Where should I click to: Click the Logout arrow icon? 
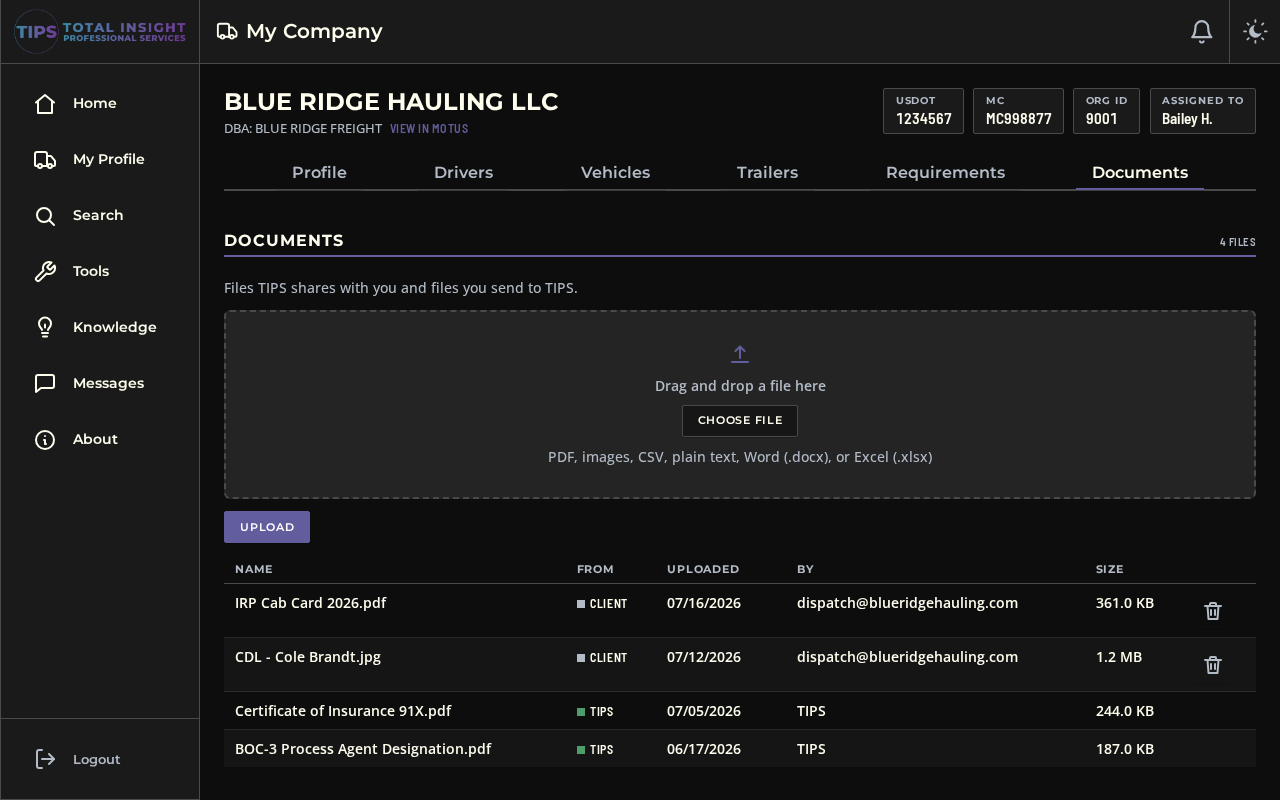45,760
